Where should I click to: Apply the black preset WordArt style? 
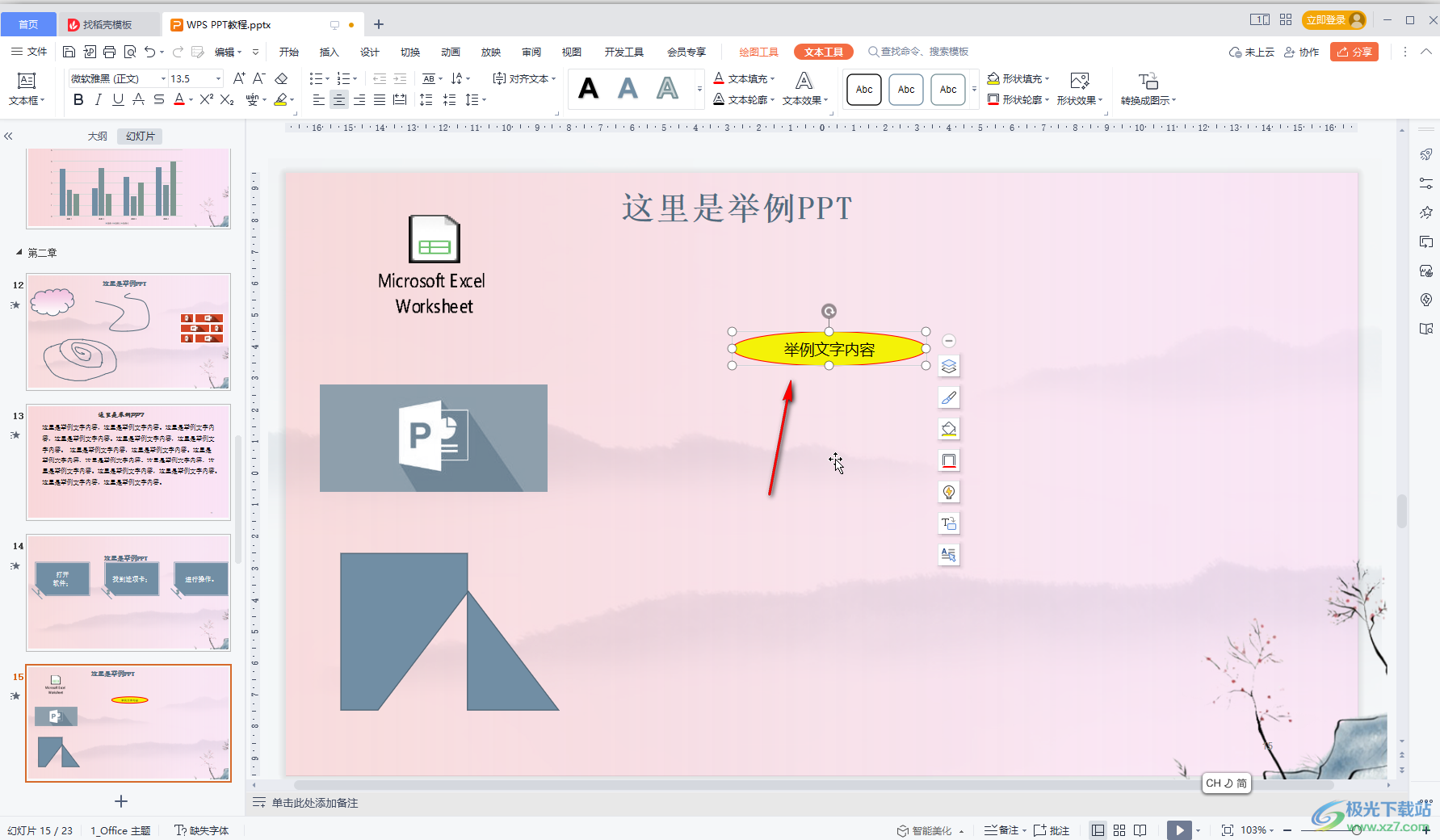pos(589,88)
